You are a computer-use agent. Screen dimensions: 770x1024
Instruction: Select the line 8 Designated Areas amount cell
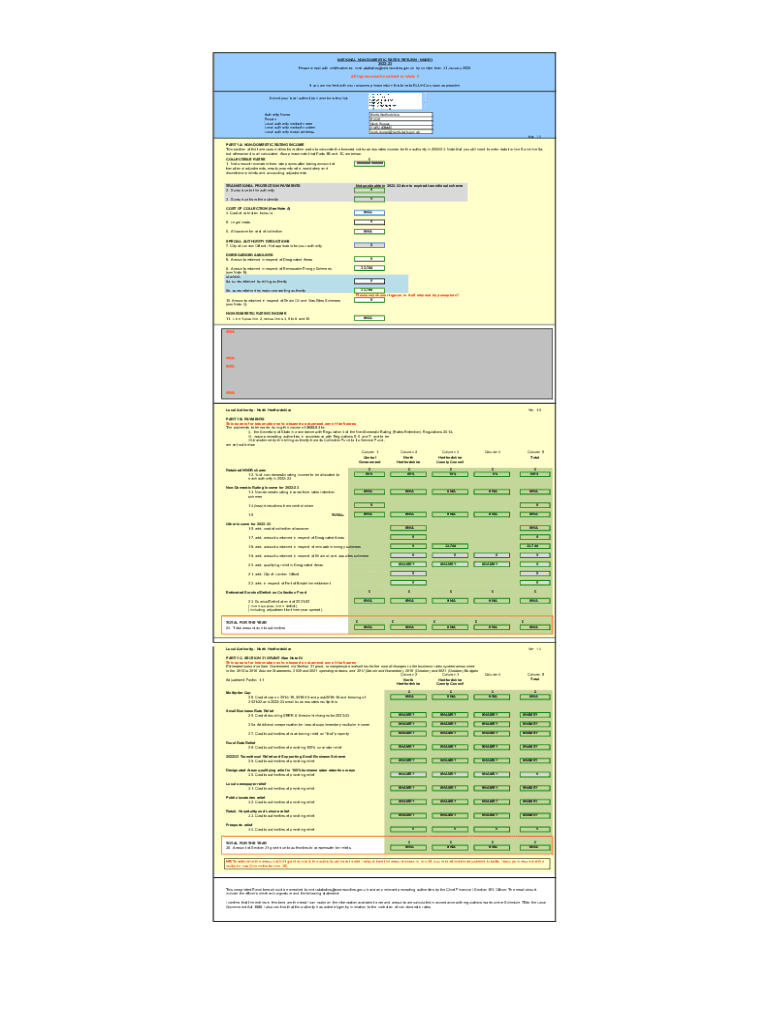(368, 259)
